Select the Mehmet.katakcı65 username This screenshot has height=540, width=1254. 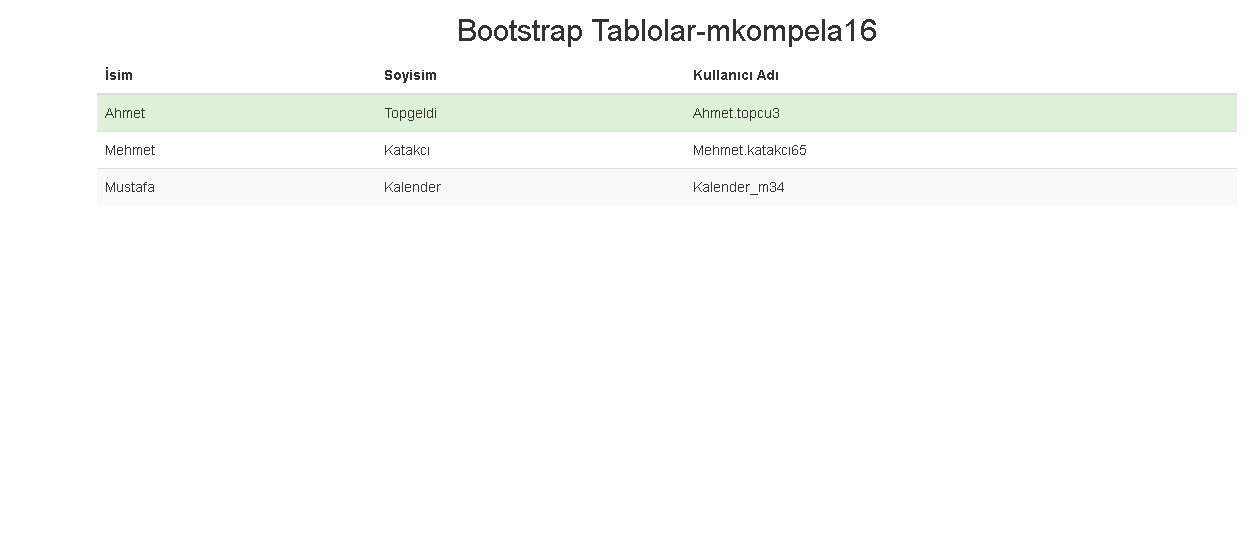click(750, 150)
